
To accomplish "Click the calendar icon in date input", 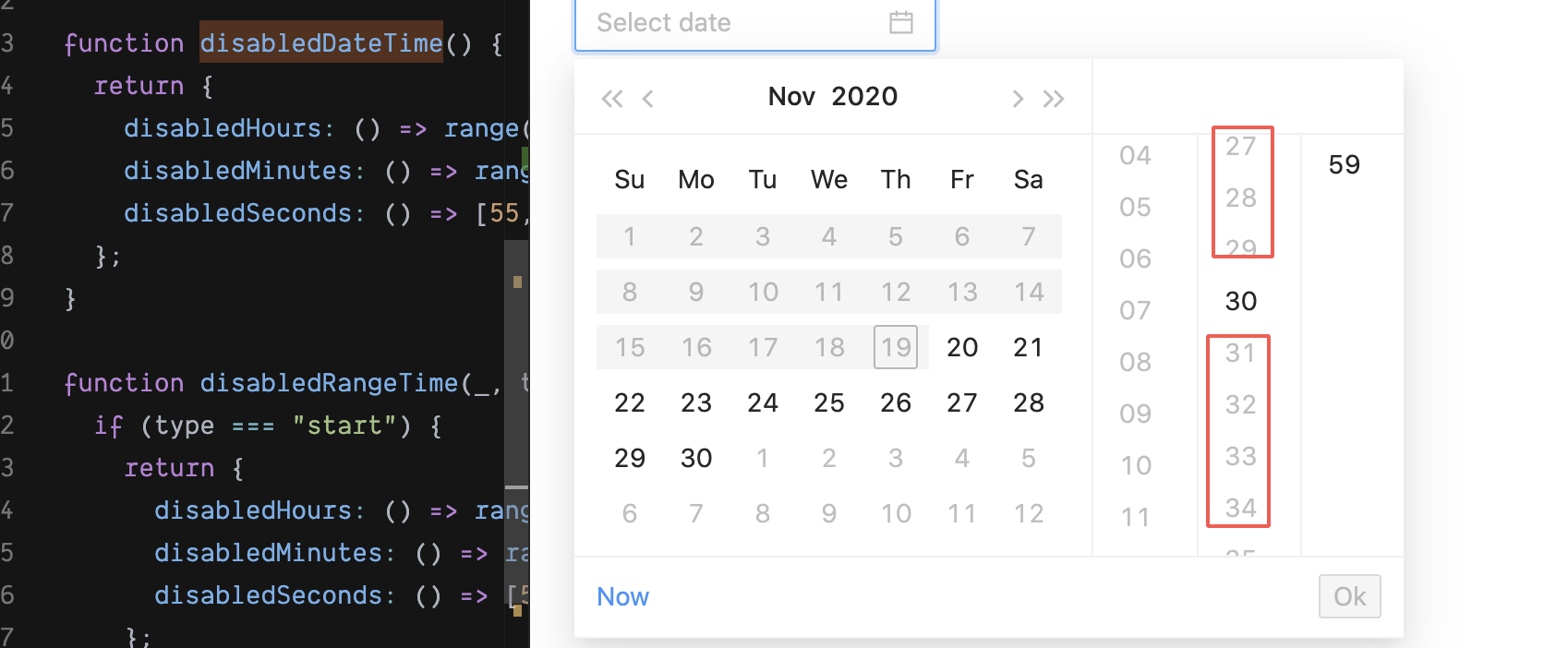I will [x=901, y=22].
